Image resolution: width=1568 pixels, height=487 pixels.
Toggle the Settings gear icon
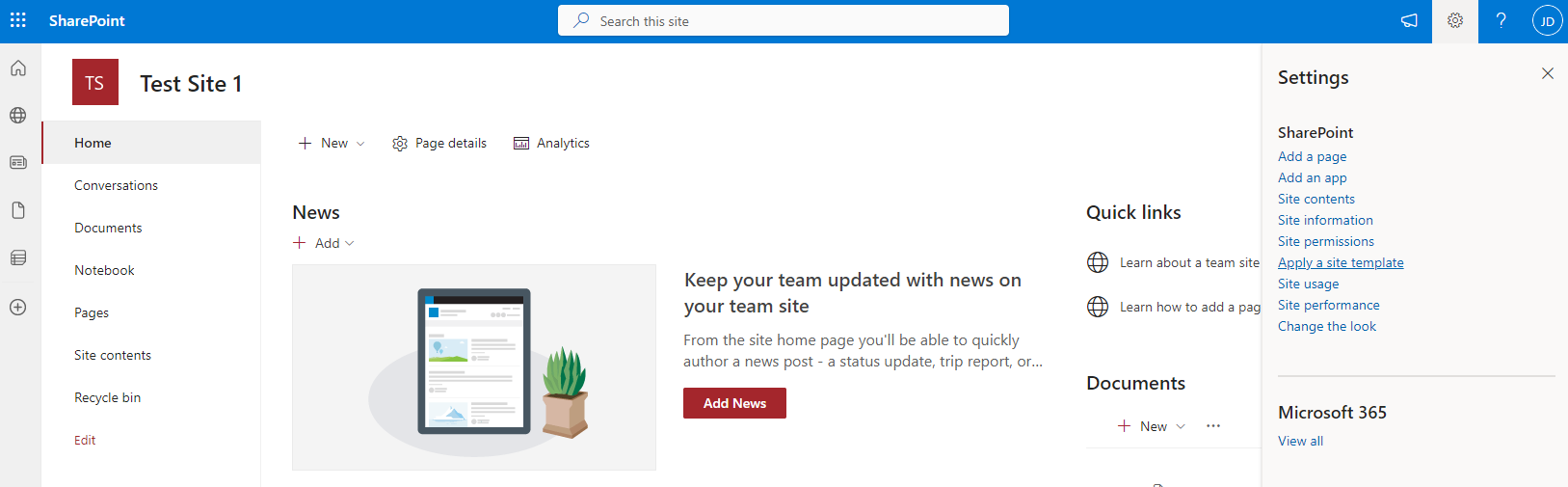coord(1455,20)
